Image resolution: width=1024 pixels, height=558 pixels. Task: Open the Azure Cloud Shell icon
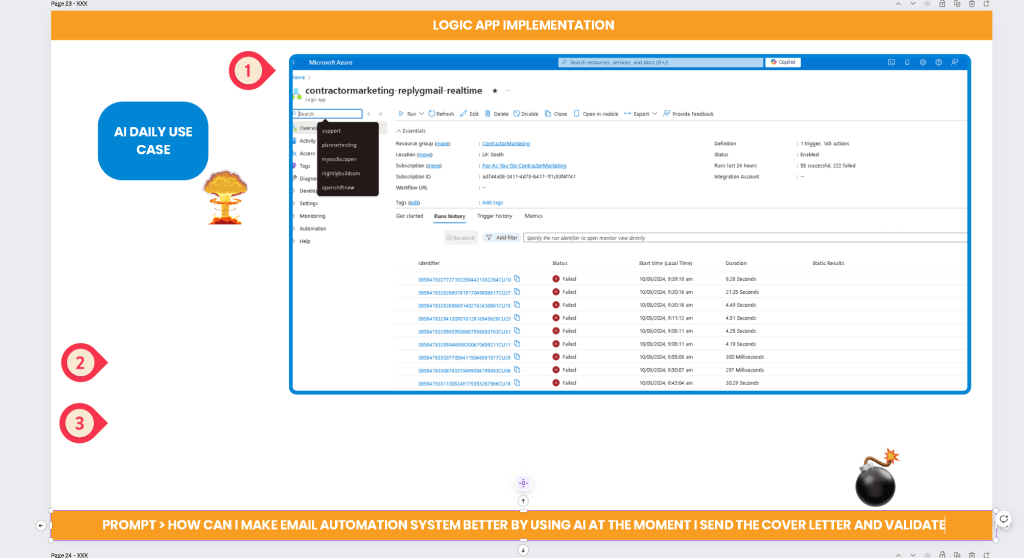(891, 63)
